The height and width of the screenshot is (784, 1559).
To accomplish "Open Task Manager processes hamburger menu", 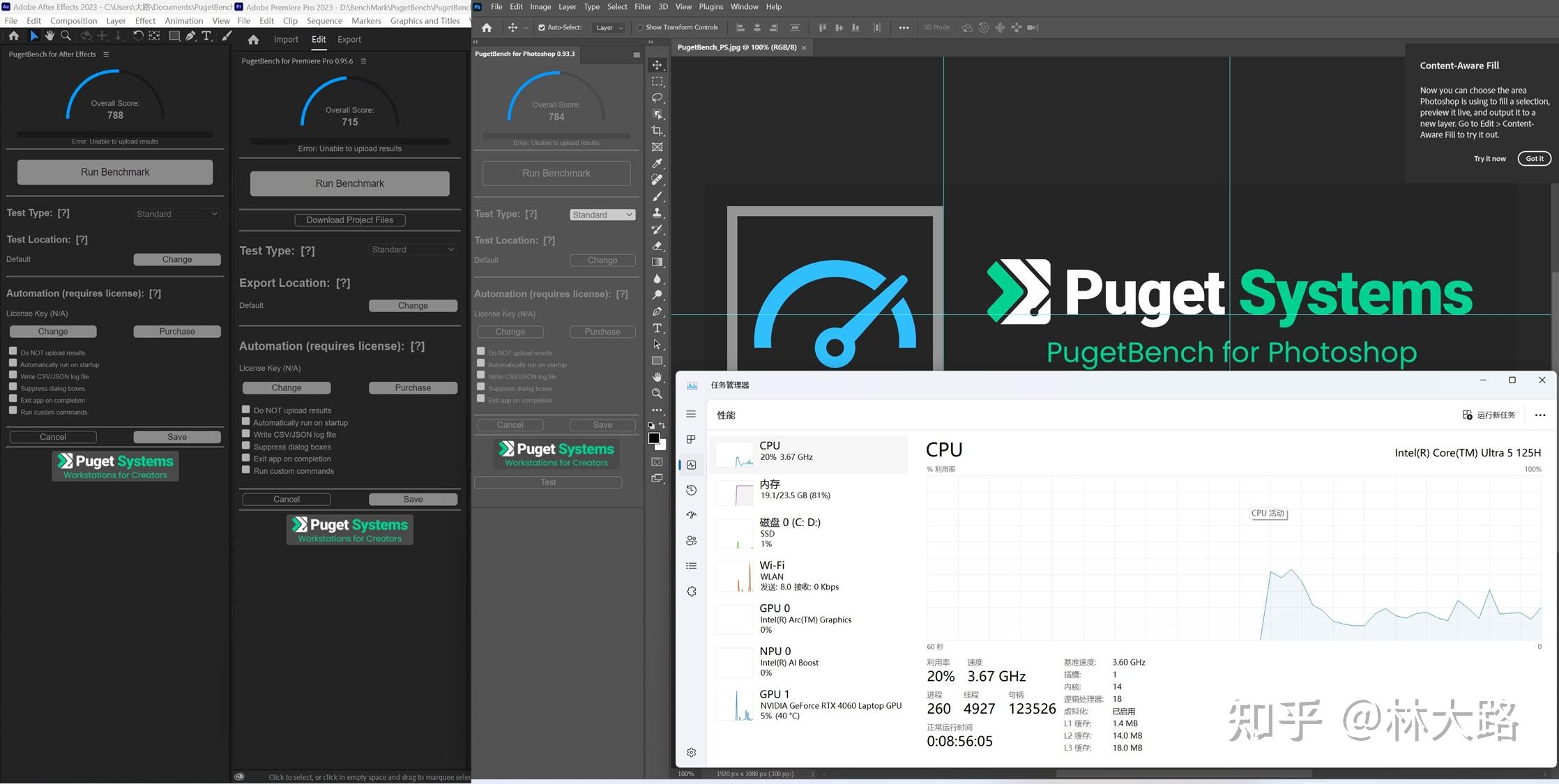I will pyautogui.click(x=691, y=414).
